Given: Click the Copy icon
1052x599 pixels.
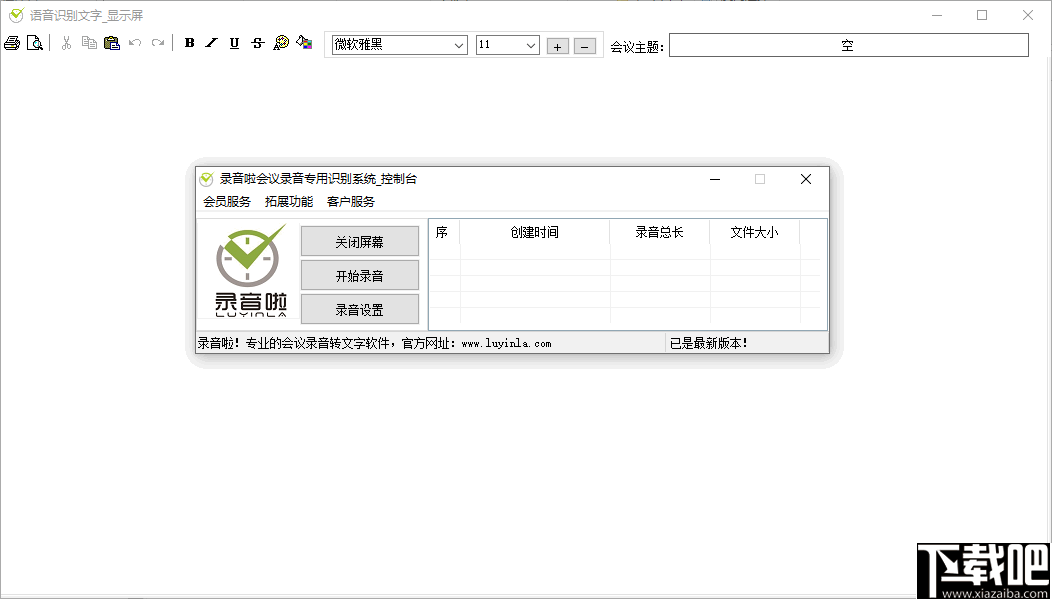Looking at the screenshot, I should pyautogui.click(x=89, y=43).
